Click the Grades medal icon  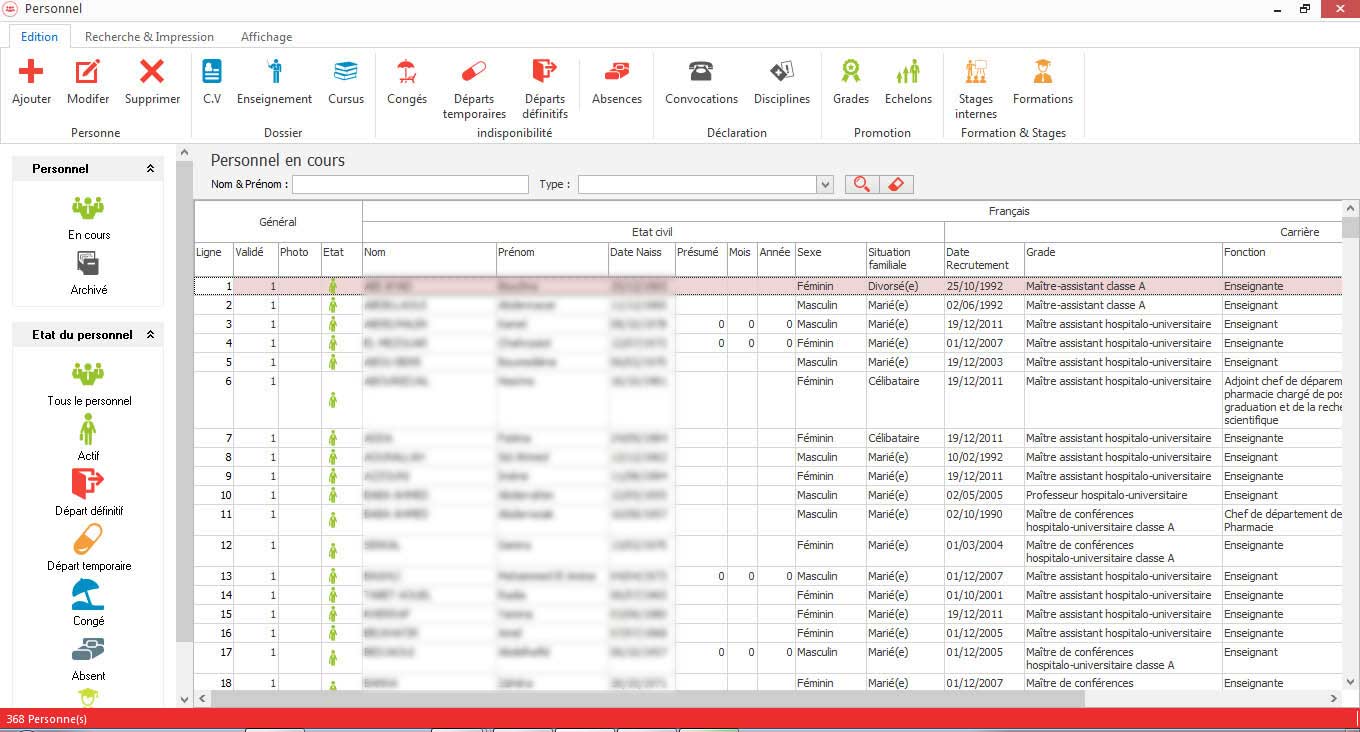coord(850,72)
